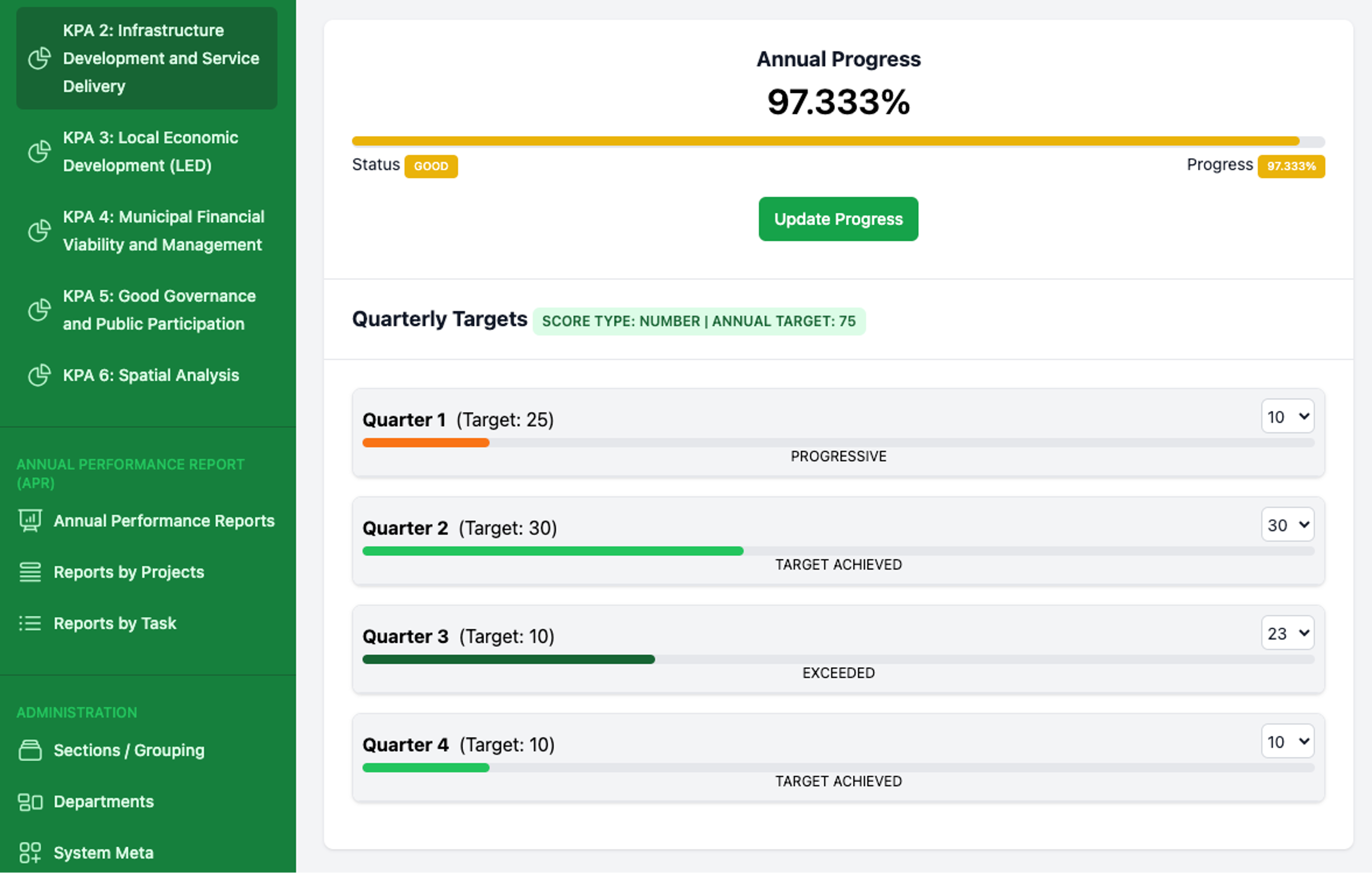
Task: Open KPA 4 Municipal Financial Viability menu
Action: tap(147, 231)
